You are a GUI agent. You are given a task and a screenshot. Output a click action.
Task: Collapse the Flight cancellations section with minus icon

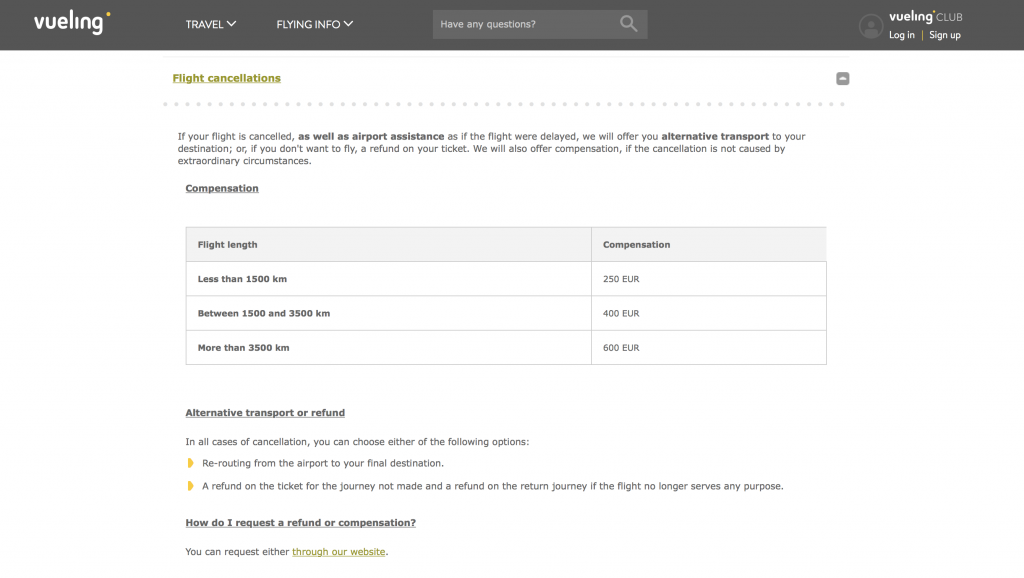(x=842, y=78)
